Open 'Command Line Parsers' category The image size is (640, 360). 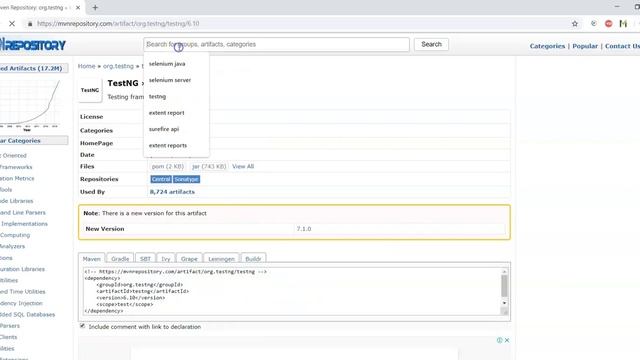(x=23, y=213)
